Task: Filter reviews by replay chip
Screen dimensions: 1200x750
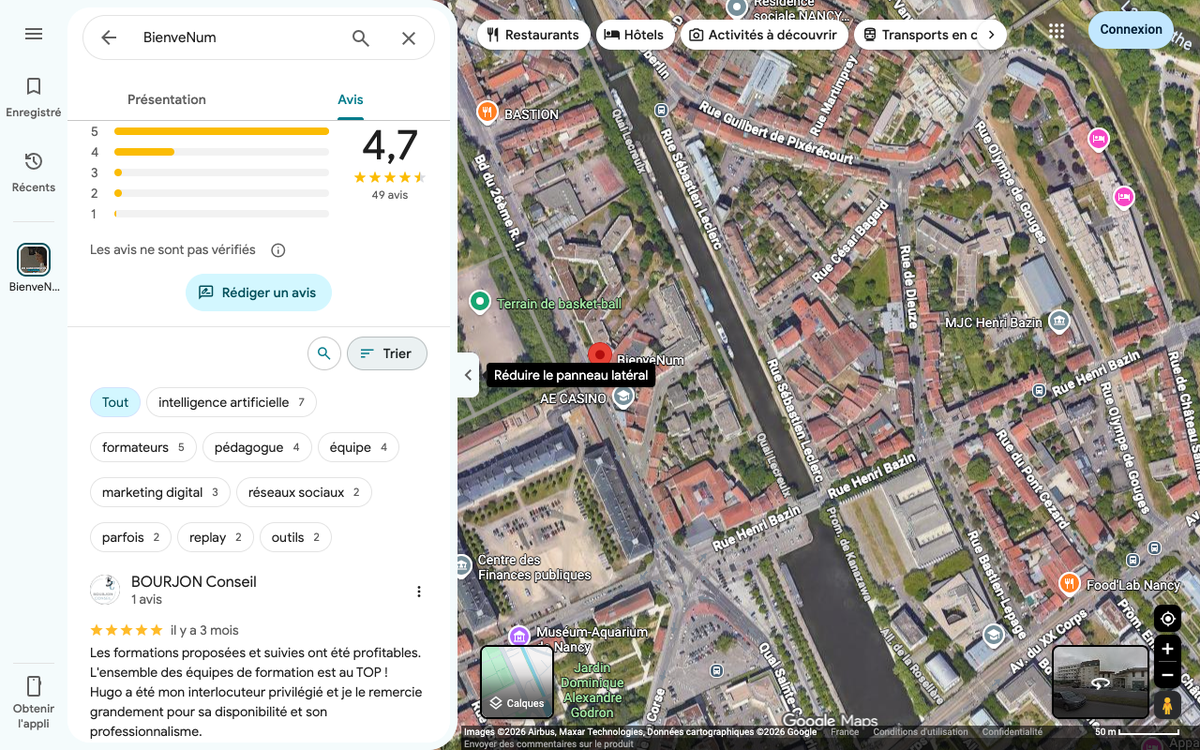Action: pyautogui.click(x=215, y=537)
